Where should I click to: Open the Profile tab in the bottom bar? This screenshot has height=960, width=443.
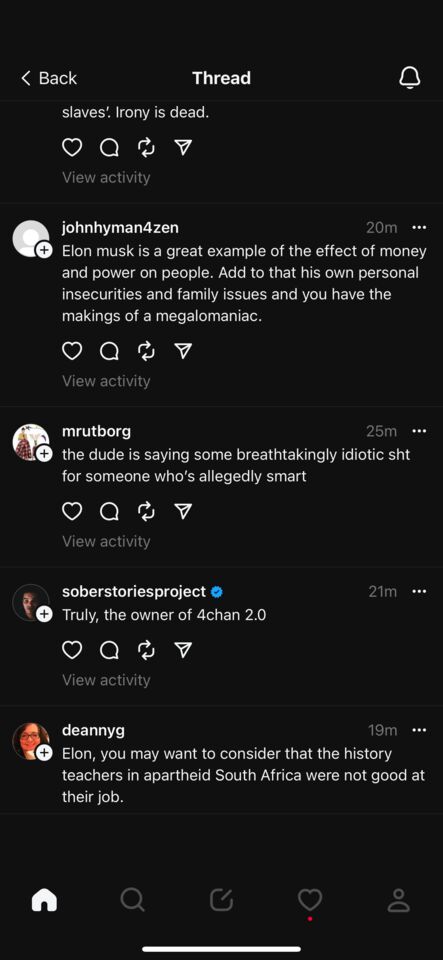(x=398, y=900)
